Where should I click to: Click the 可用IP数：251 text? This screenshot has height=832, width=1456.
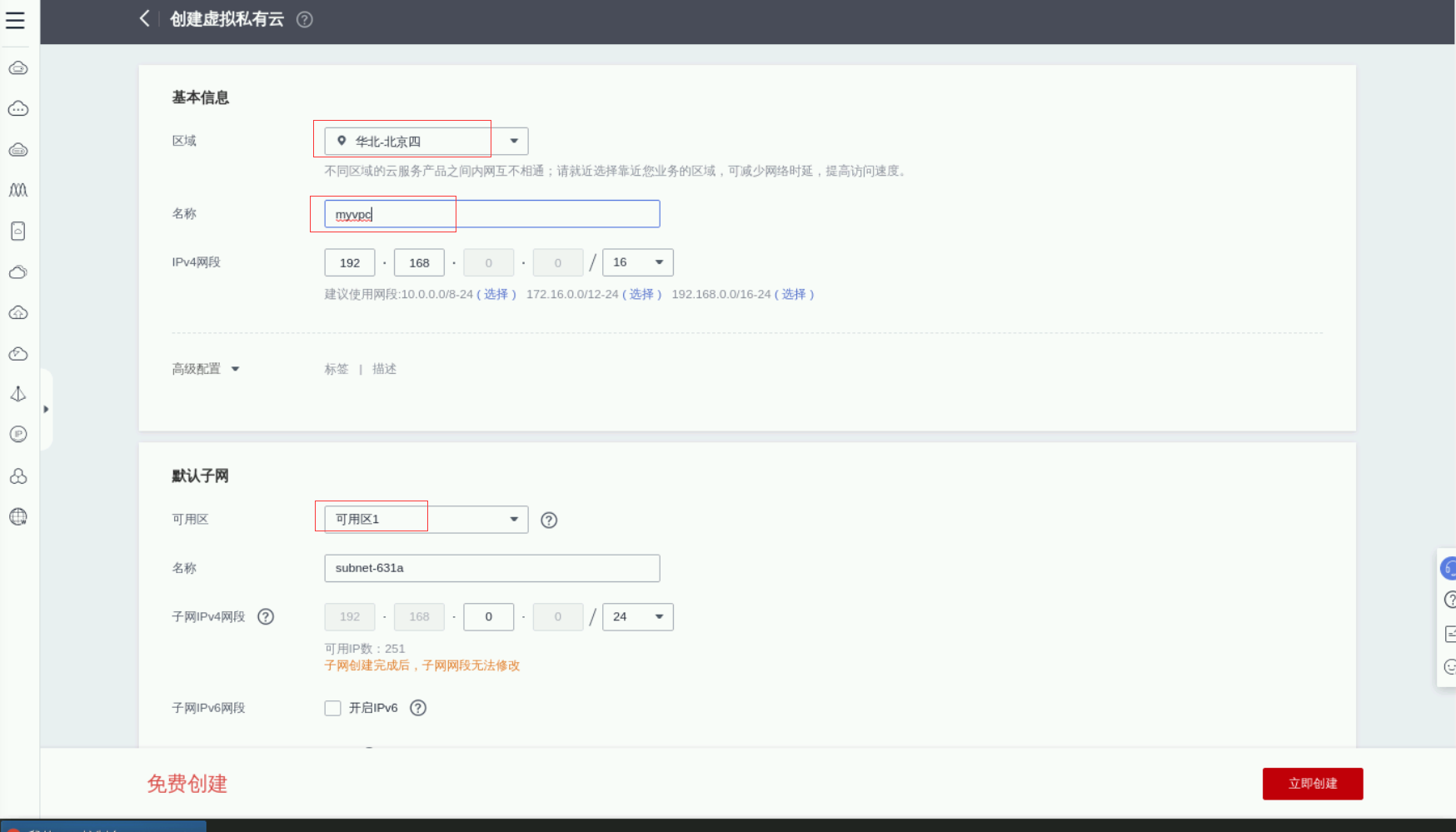click(365, 649)
